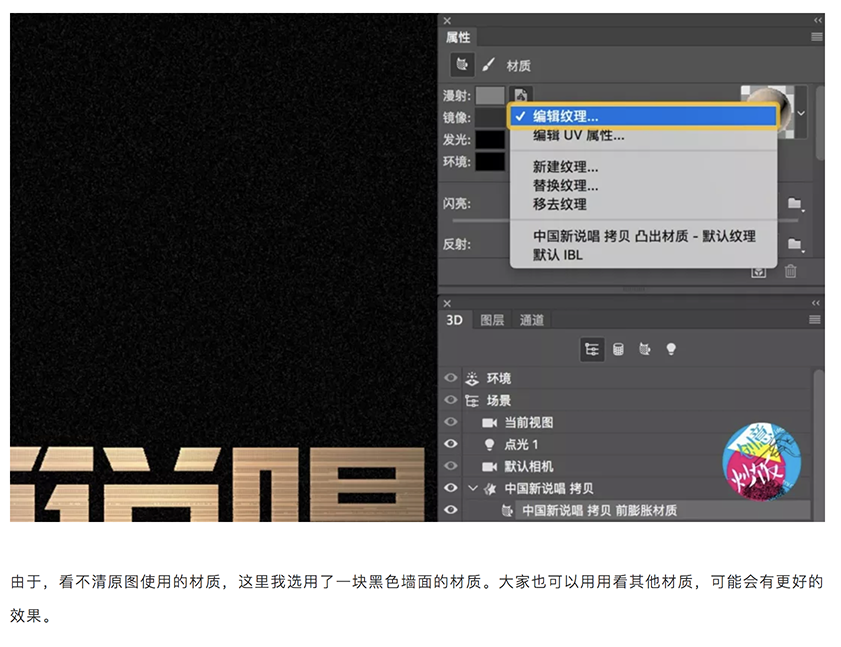Close the 3D panel
Screen dimensions: 841x647
click(x=447, y=304)
